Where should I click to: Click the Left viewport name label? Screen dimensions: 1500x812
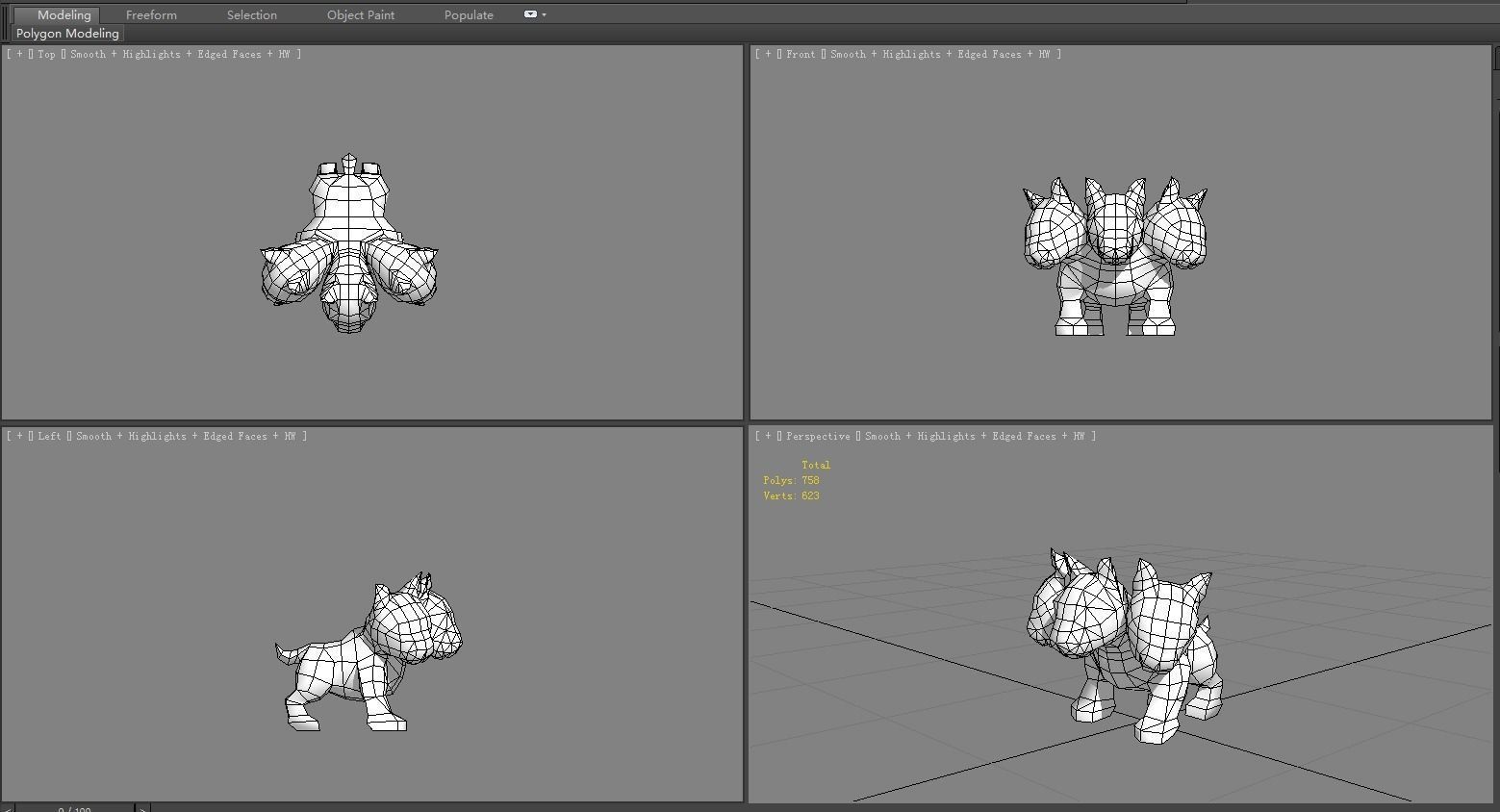tap(49, 436)
